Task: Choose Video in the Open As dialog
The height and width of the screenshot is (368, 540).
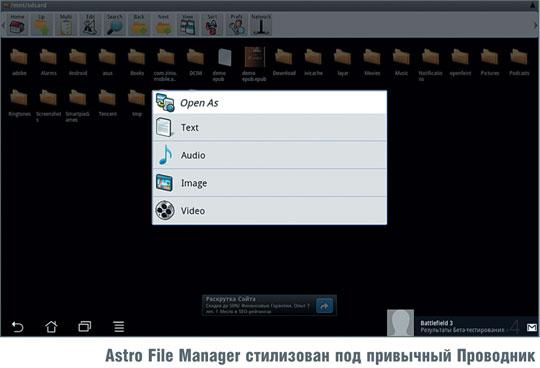Action: point(269,210)
